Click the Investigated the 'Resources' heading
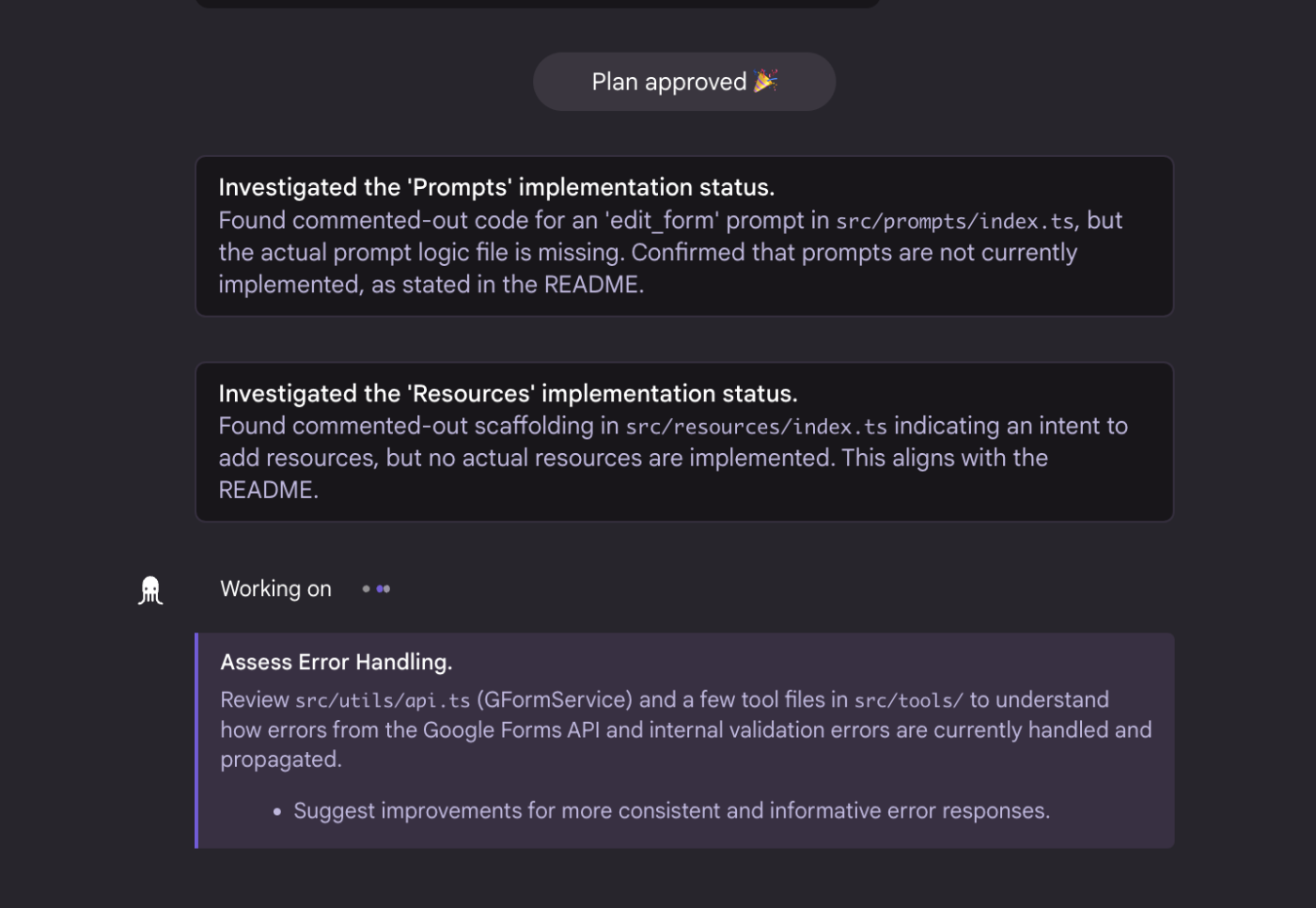The image size is (1316, 908). 508,394
